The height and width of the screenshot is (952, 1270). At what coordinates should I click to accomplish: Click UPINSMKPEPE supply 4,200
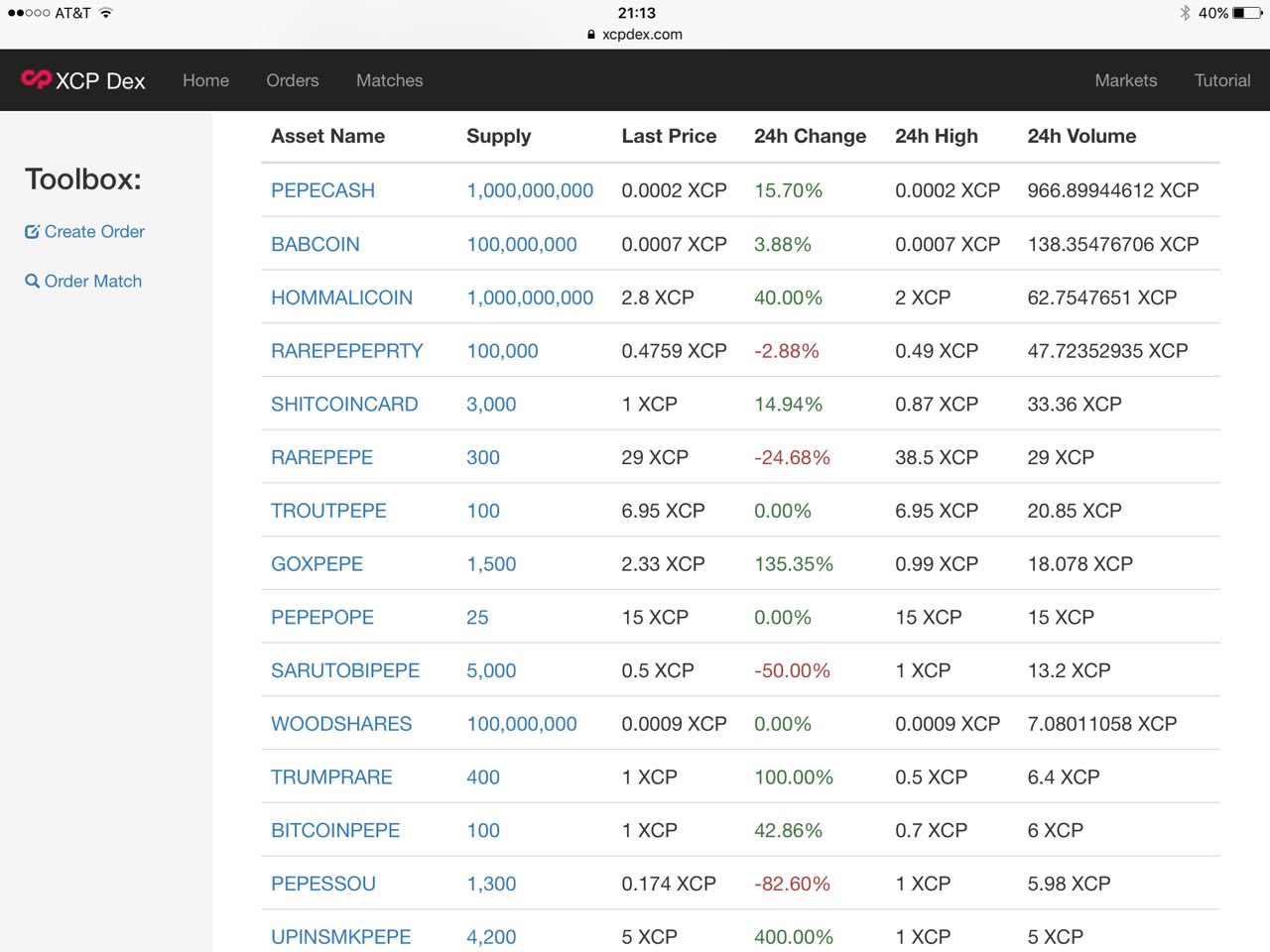click(491, 937)
